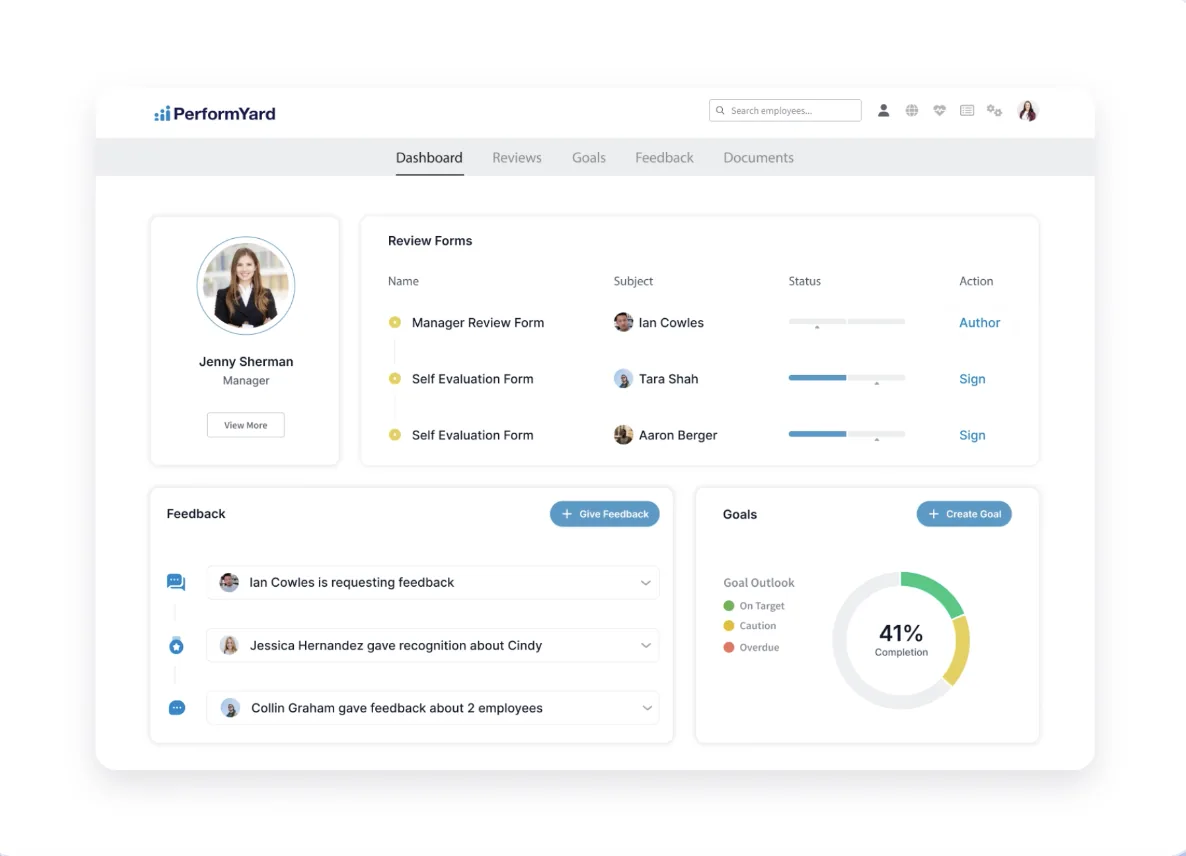Image resolution: width=1186 pixels, height=856 pixels.
Task: Click the Subject column header
Action: tap(633, 281)
